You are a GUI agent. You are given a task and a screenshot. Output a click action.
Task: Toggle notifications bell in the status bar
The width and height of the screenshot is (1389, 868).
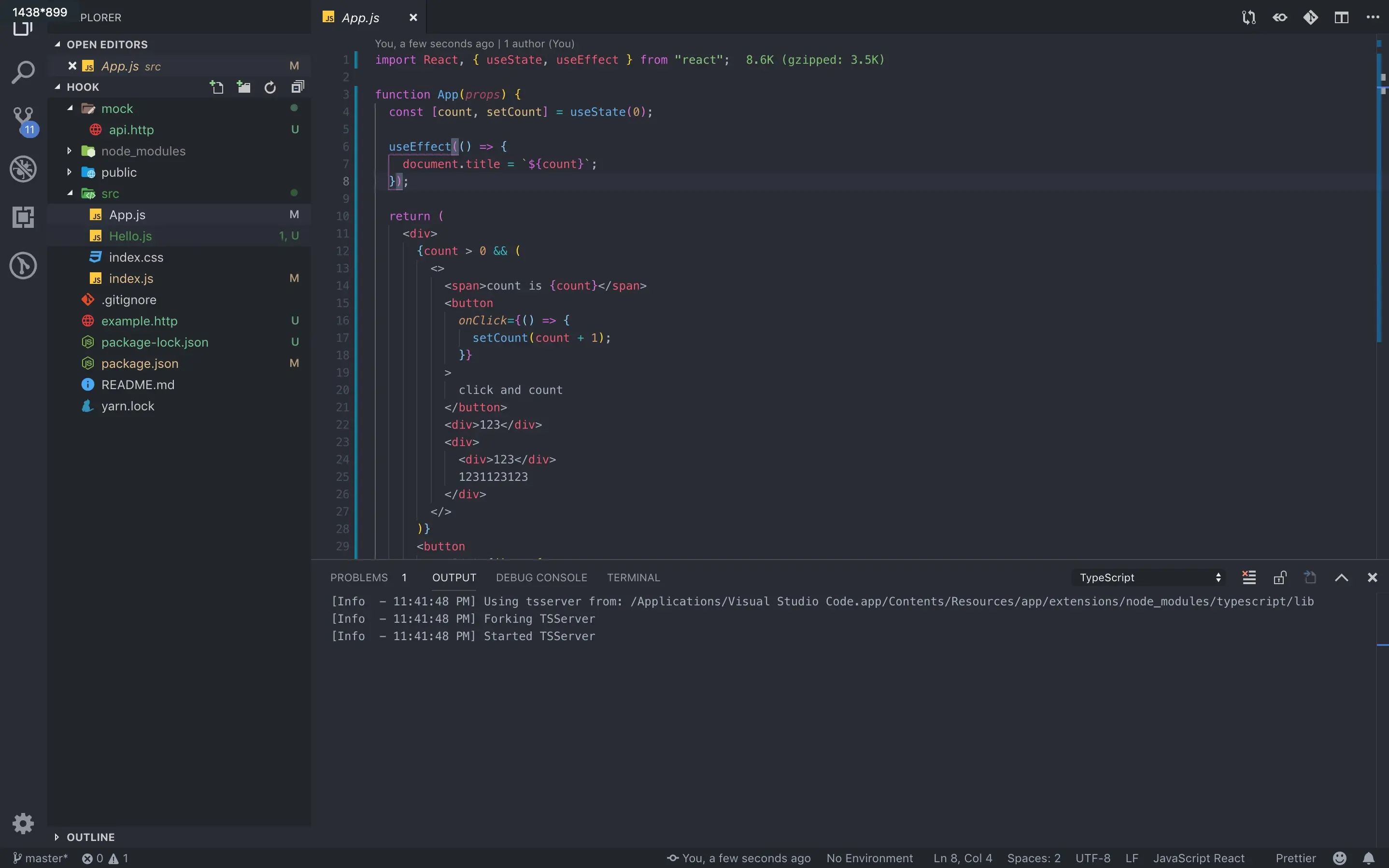(x=1369, y=858)
